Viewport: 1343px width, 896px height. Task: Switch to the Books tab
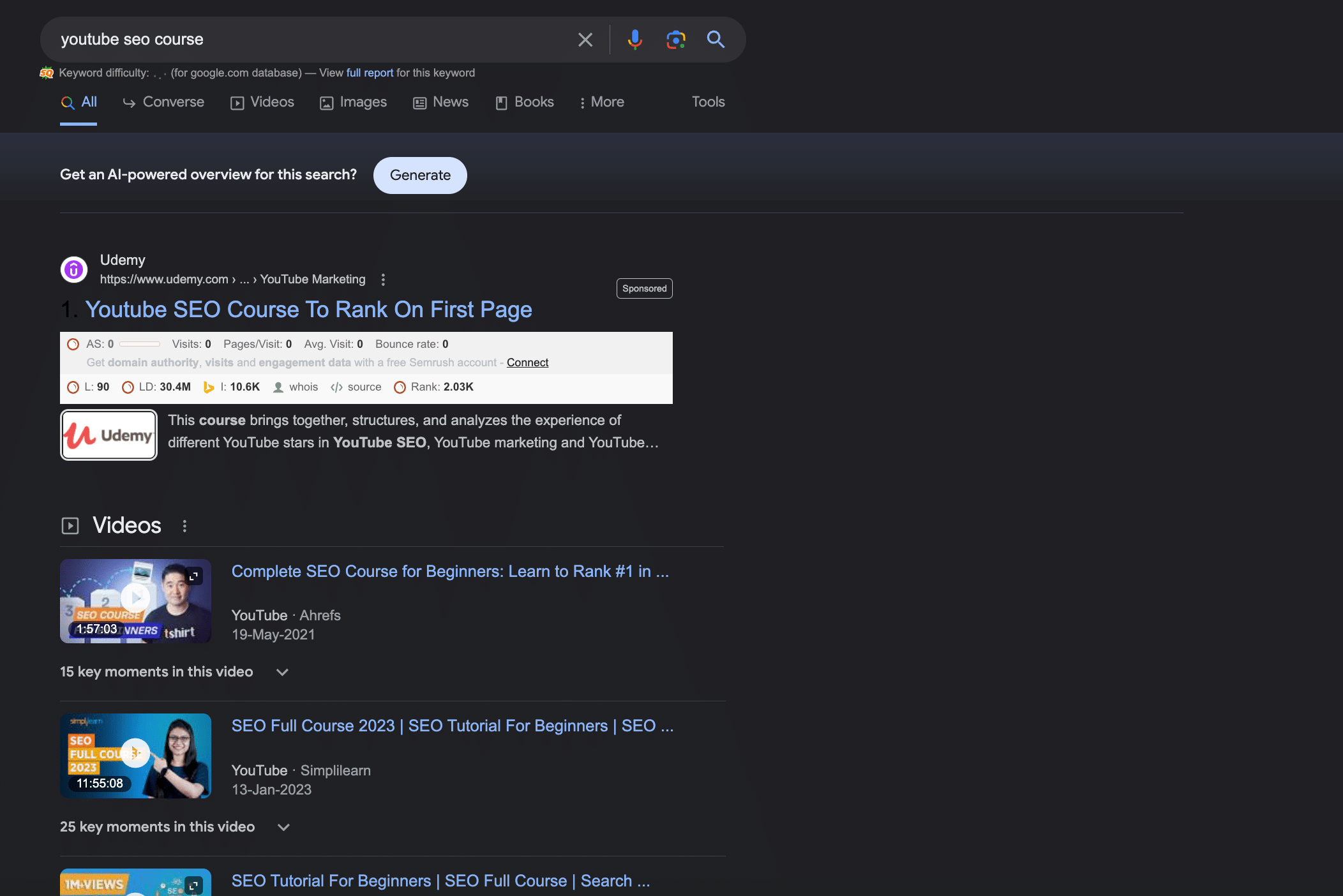coord(525,102)
